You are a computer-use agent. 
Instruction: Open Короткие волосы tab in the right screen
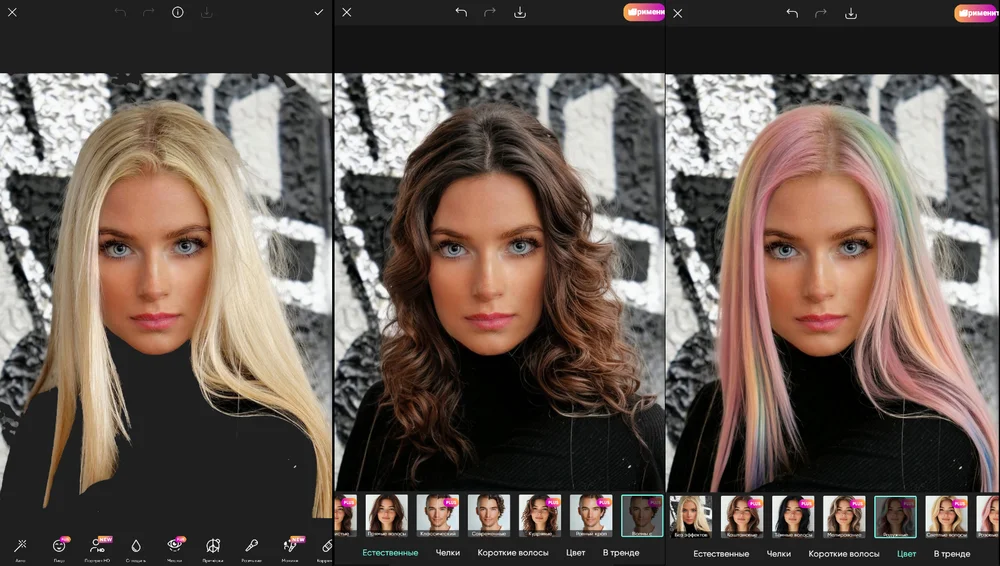pos(844,553)
